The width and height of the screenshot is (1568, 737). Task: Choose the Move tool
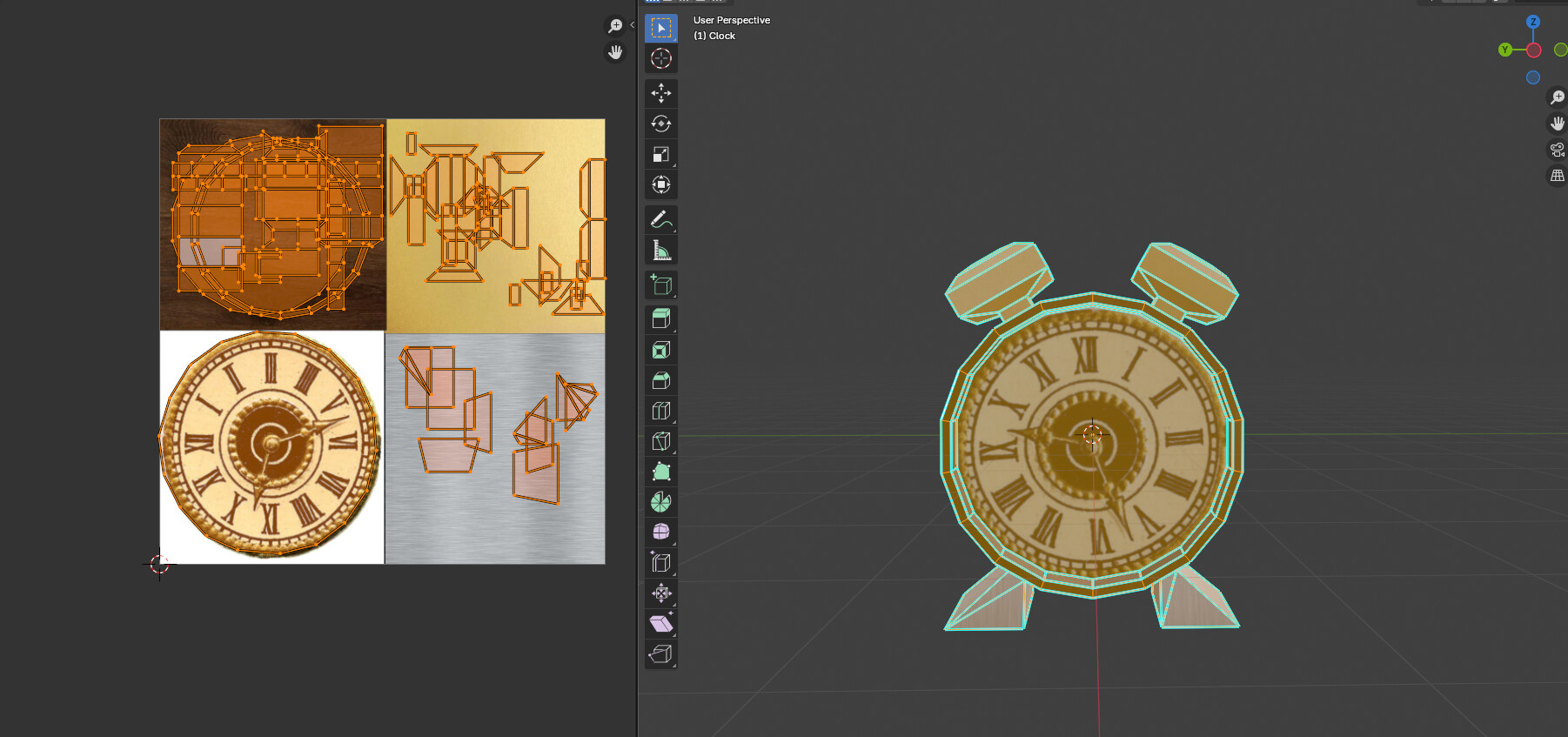point(661,93)
